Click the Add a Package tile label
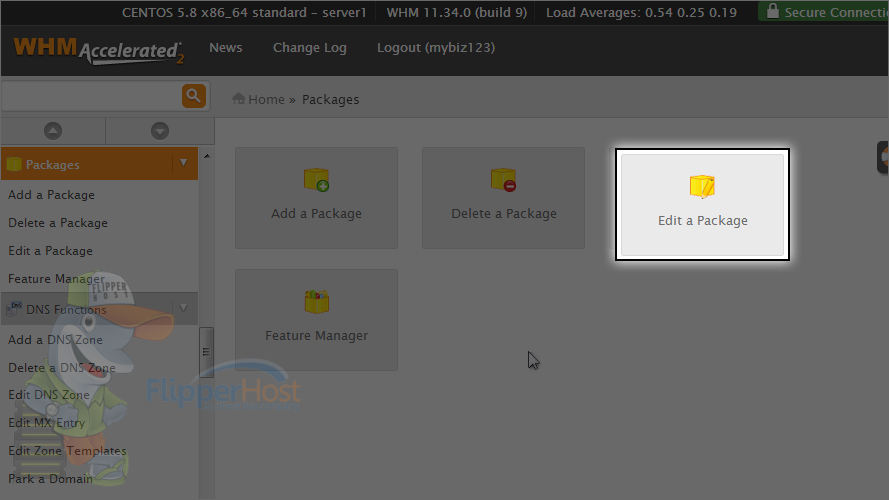This screenshot has width=889, height=500. pyautogui.click(x=316, y=214)
